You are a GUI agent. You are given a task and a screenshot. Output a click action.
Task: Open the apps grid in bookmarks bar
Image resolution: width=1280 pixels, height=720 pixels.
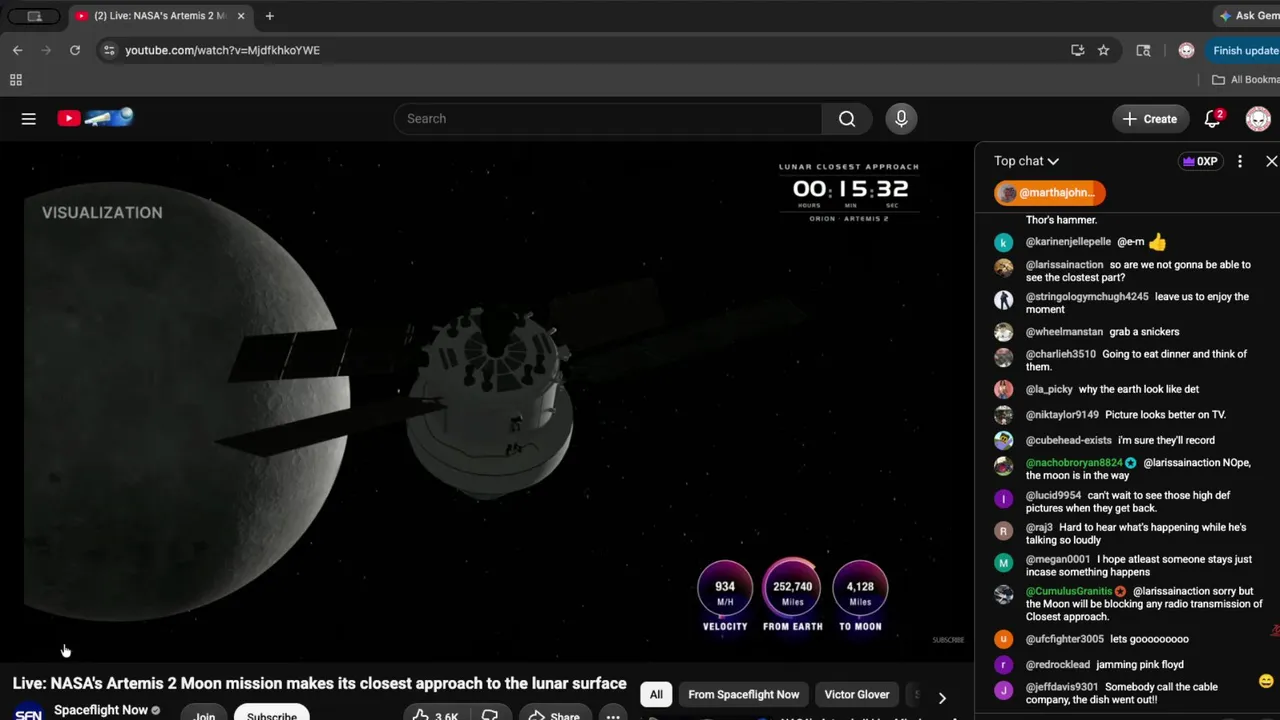click(x=15, y=80)
